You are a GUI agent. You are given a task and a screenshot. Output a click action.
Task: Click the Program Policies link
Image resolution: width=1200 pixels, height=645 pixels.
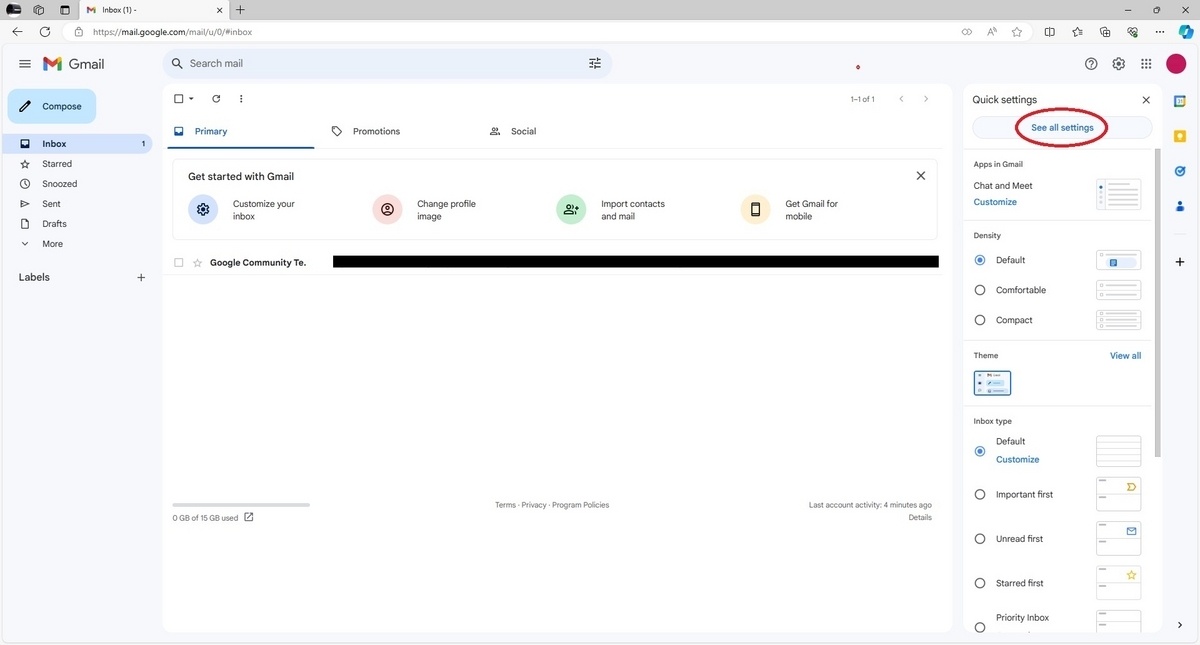580,505
